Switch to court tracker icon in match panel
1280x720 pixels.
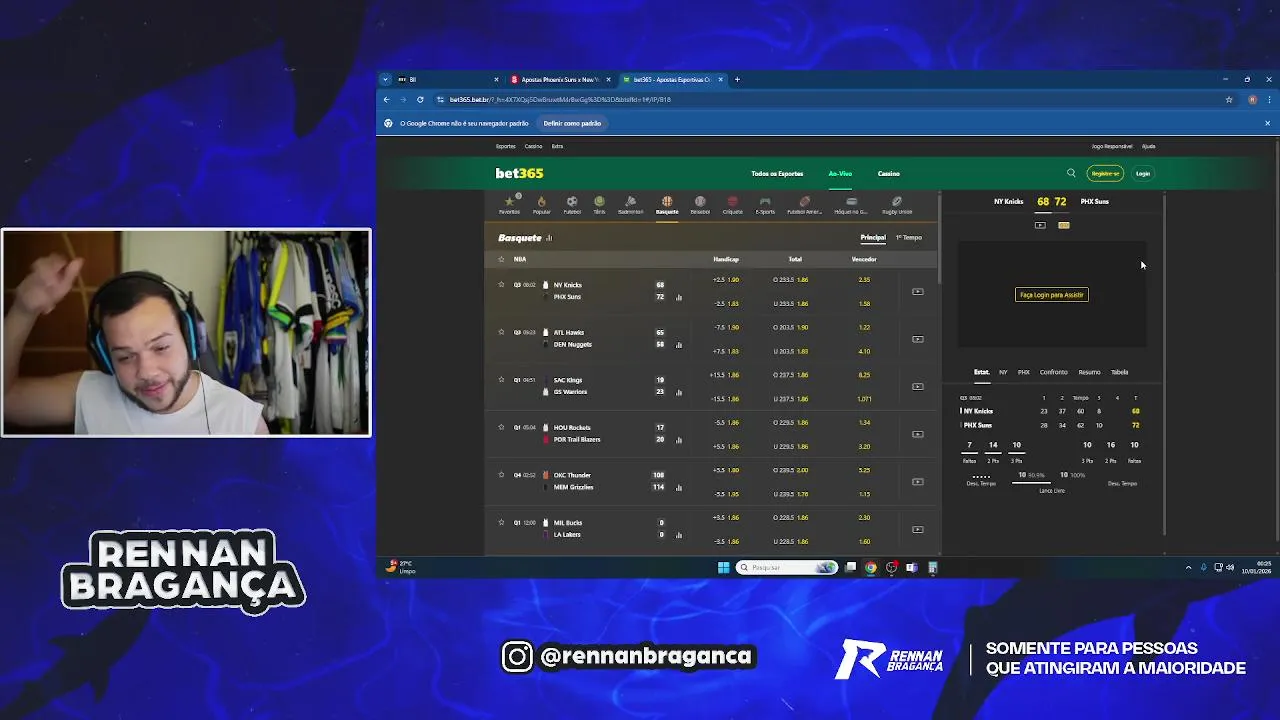coord(1064,225)
